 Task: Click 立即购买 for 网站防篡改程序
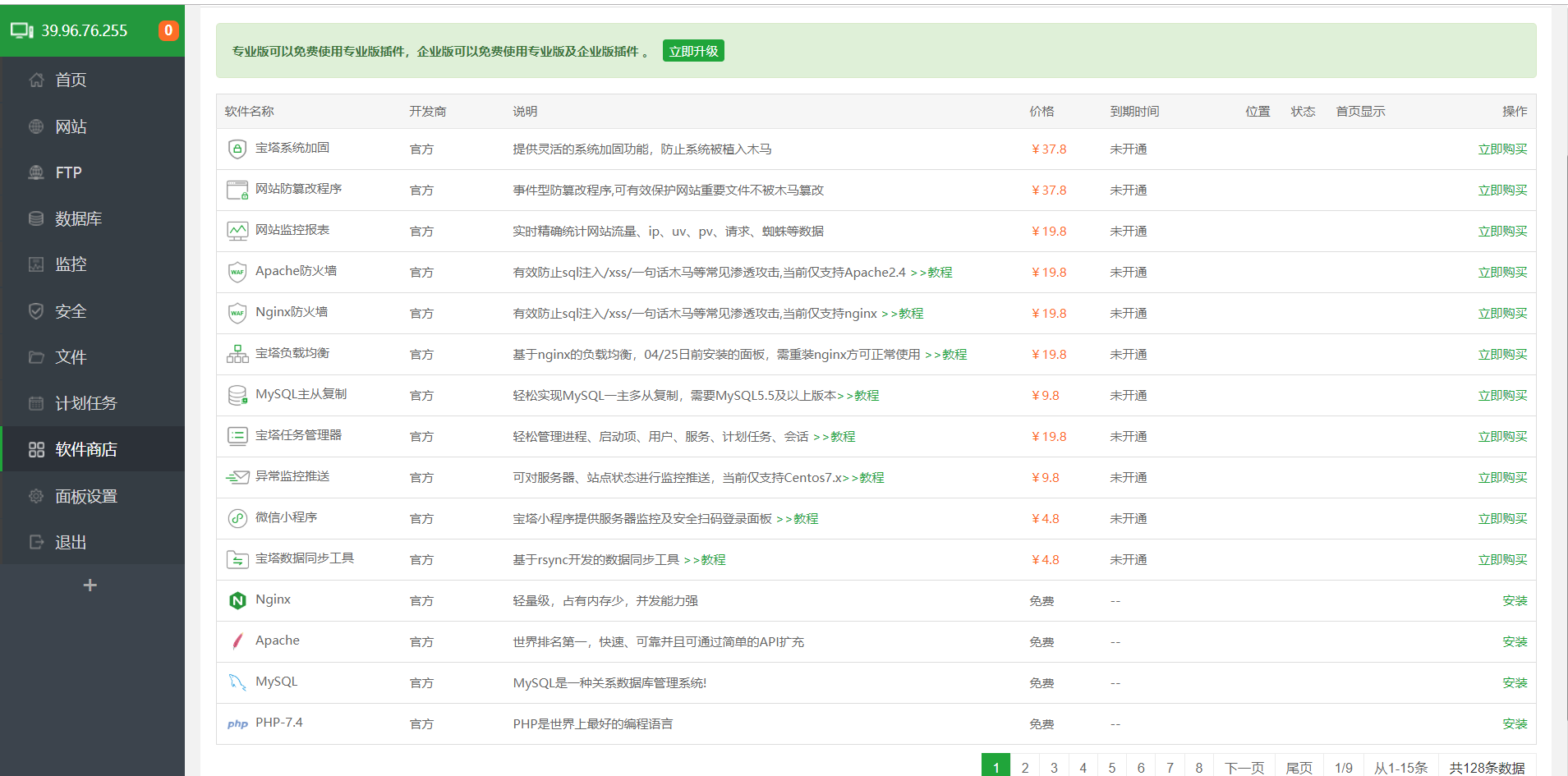pyautogui.click(x=1502, y=191)
